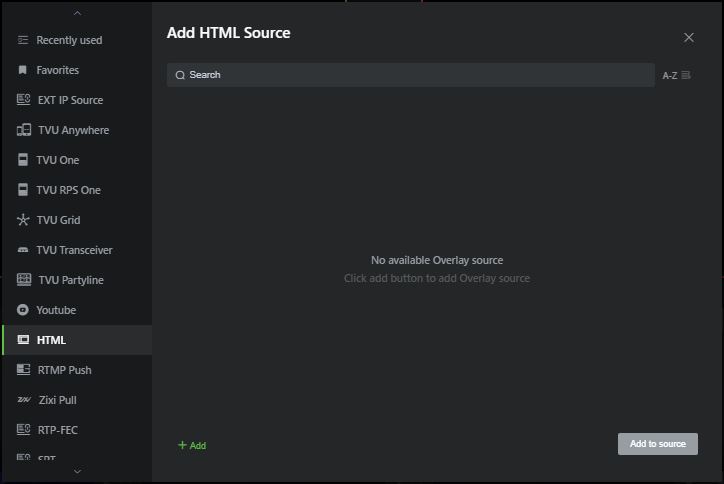The width and height of the screenshot is (724, 484).
Task: Click the Add to source button
Action: coord(658,444)
